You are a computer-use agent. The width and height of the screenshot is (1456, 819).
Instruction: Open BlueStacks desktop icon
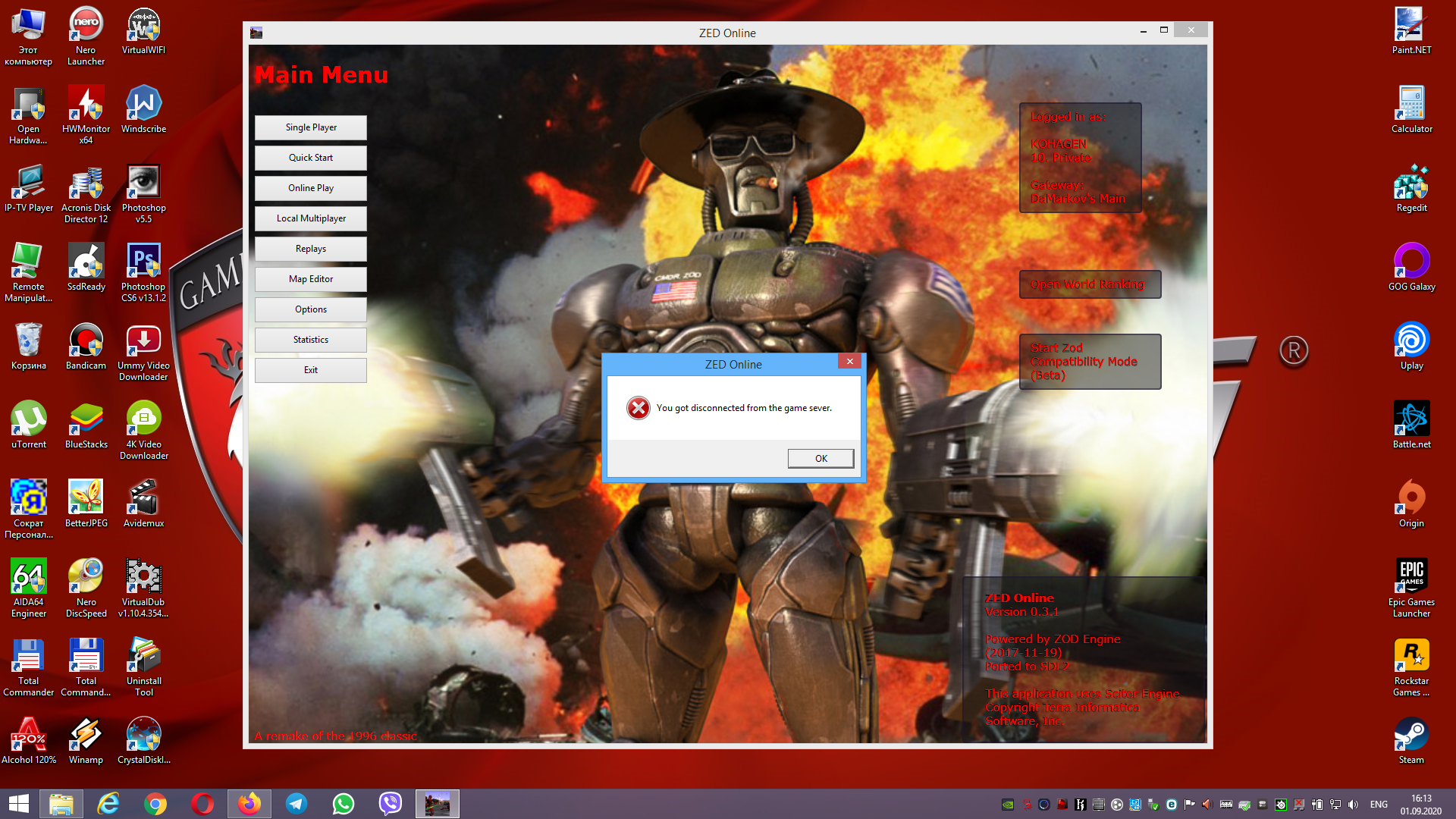pos(86,425)
